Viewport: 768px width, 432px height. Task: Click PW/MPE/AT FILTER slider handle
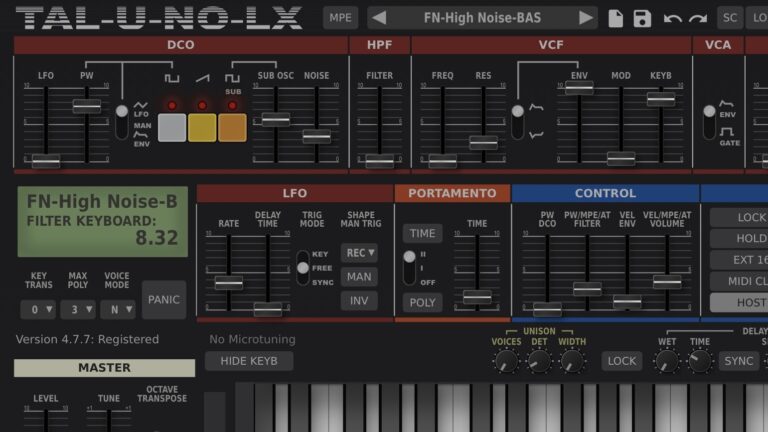click(587, 288)
